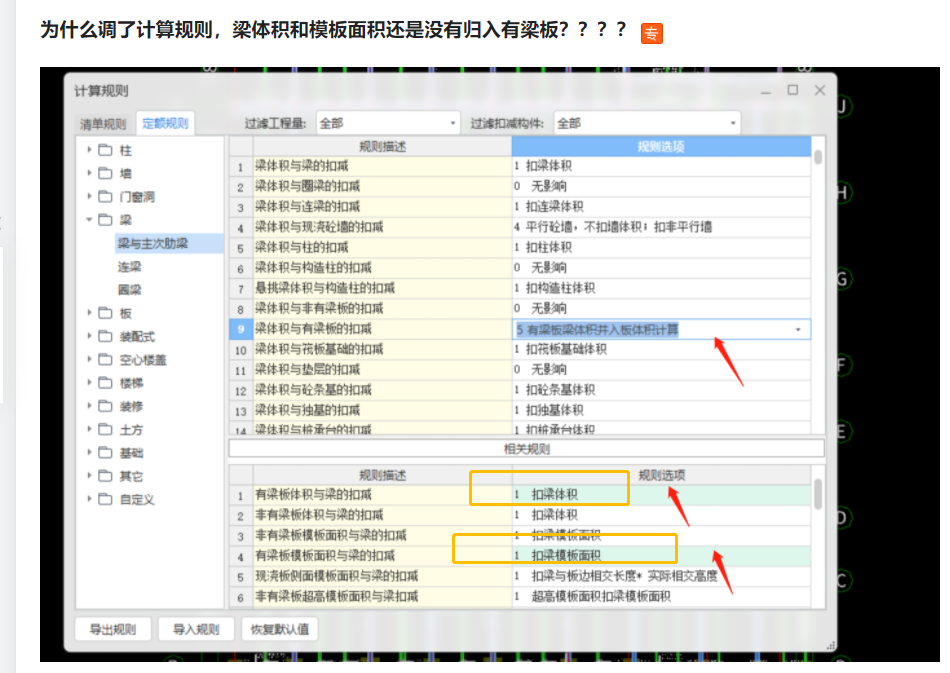
Task: Select 圈梁 in the tree
Action: [x=129, y=290]
